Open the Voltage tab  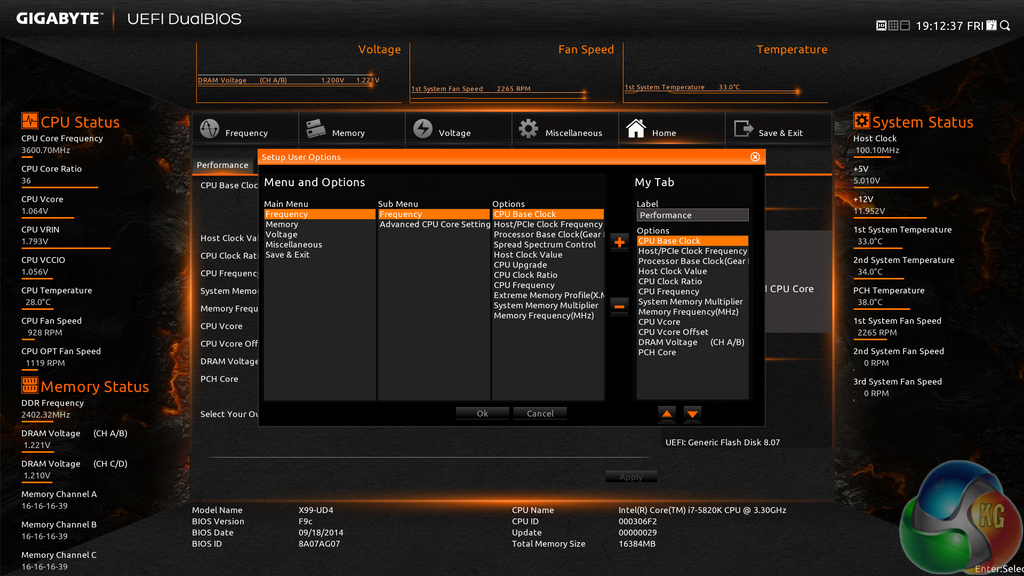457,130
